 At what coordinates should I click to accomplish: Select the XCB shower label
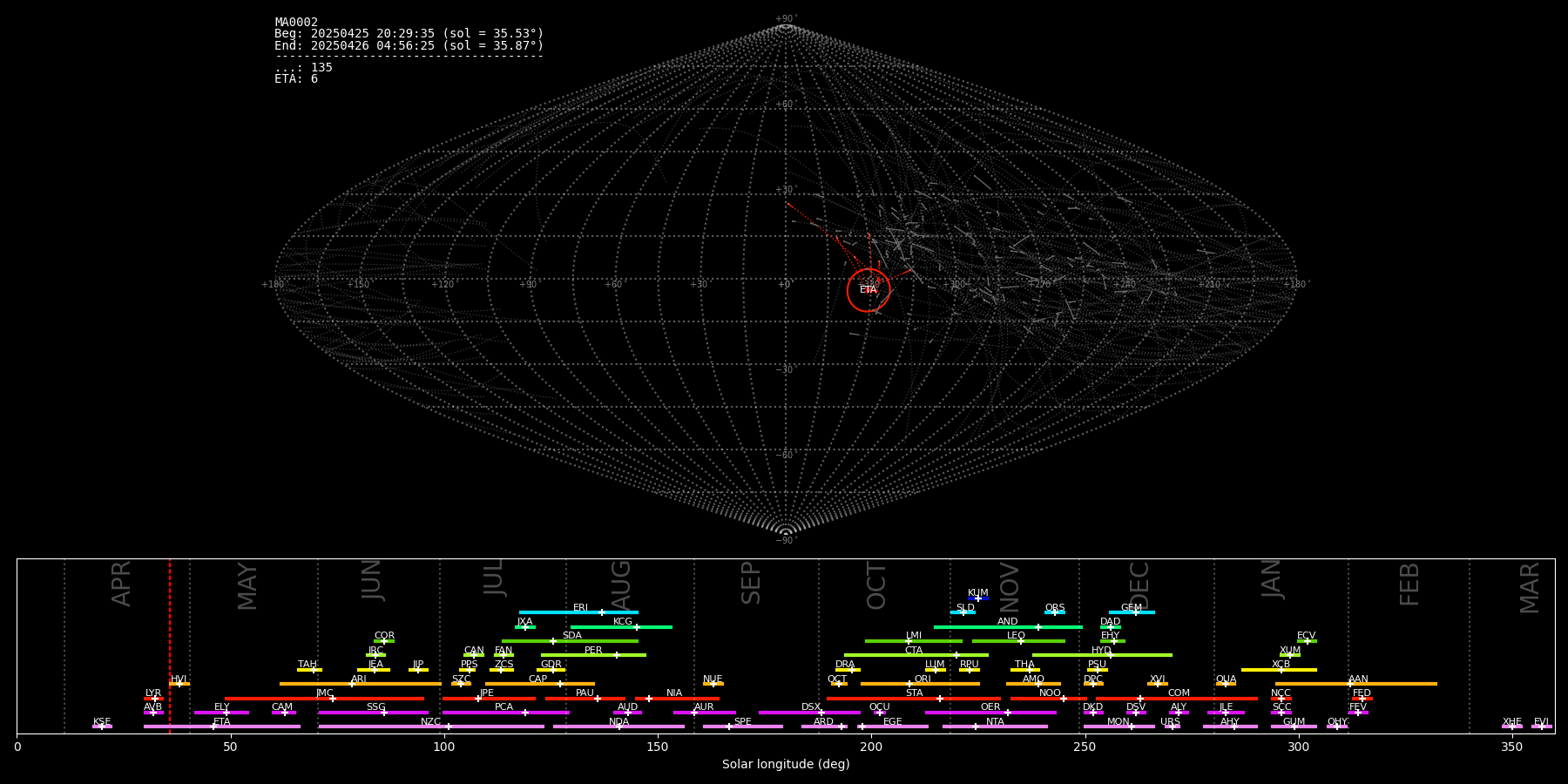pos(1281,665)
